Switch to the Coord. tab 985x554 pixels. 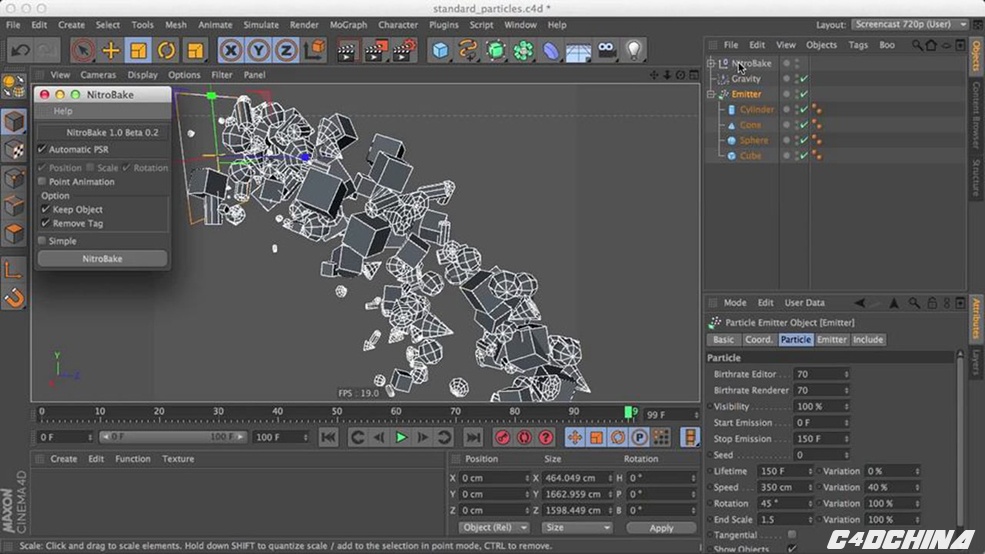coord(758,339)
